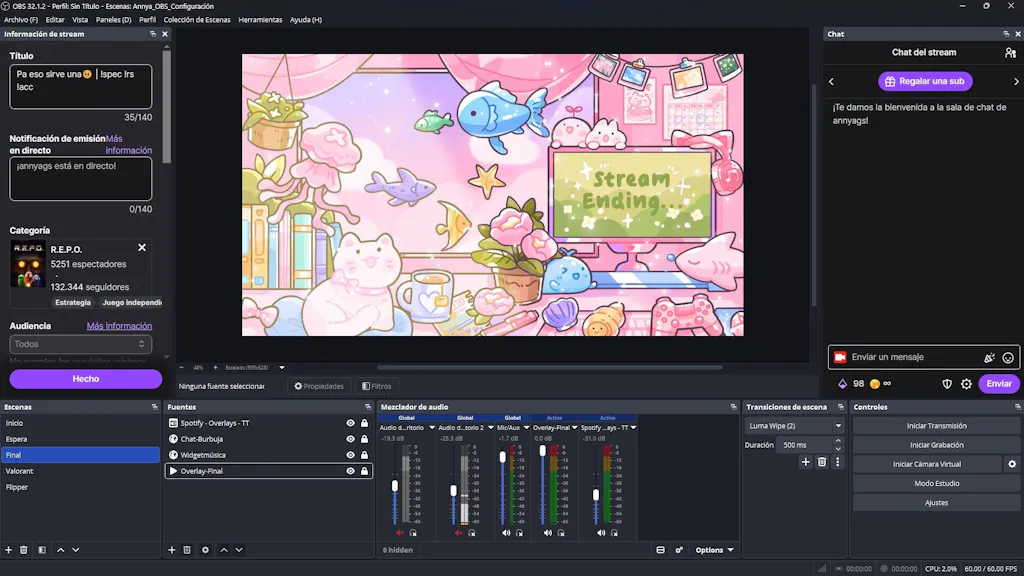This screenshot has width=1024, height=576.
Task: Remove the selected source with the trash icon
Action: (187, 550)
